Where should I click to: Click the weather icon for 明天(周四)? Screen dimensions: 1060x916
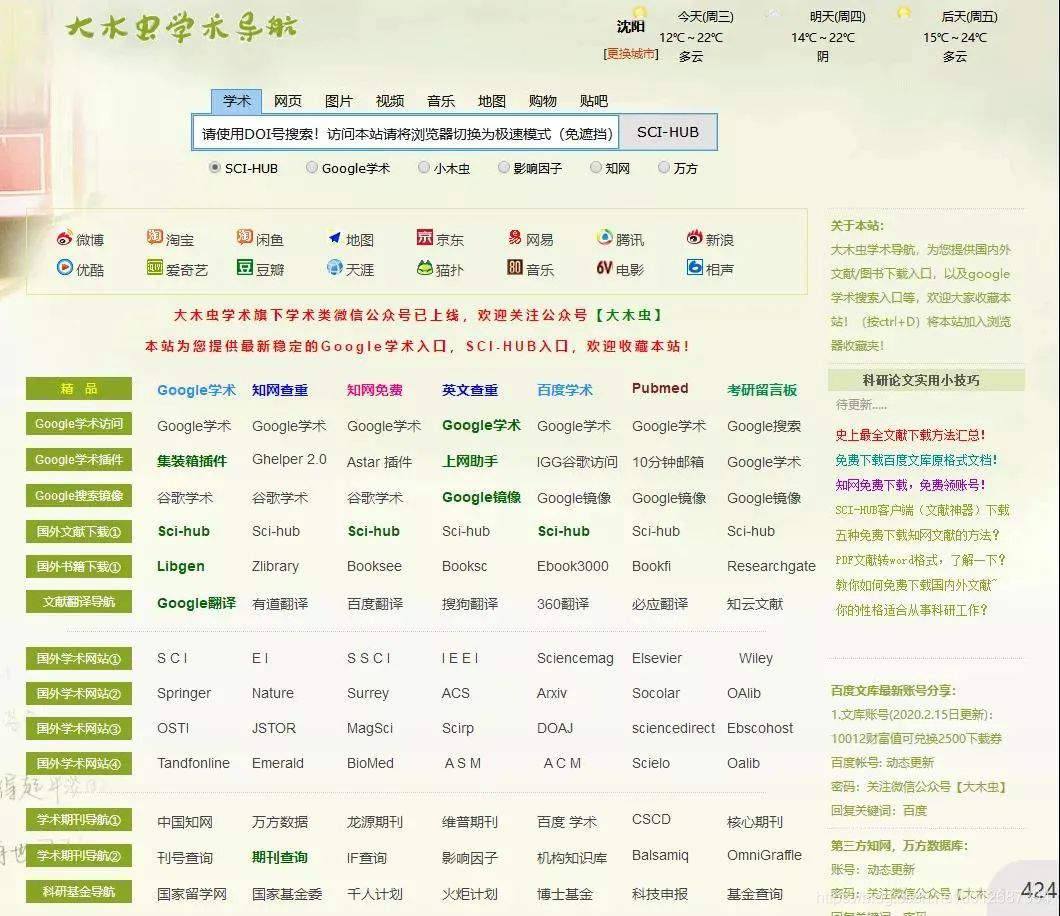coord(772,13)
